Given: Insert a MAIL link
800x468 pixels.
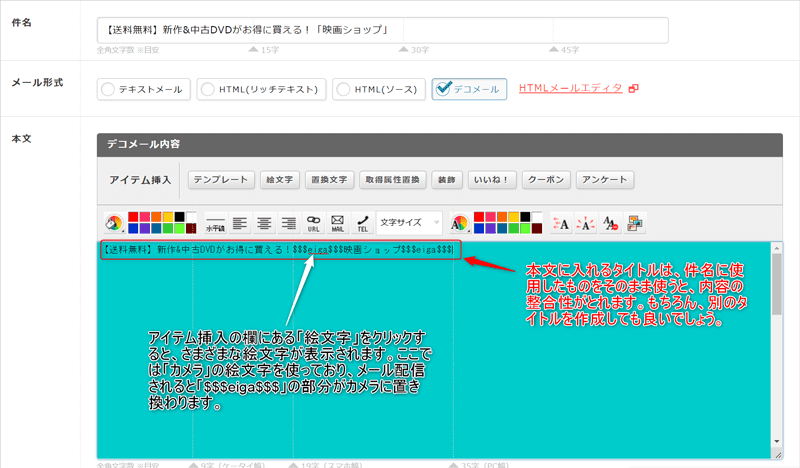Looking at the screenshot, I should point(338,222).
